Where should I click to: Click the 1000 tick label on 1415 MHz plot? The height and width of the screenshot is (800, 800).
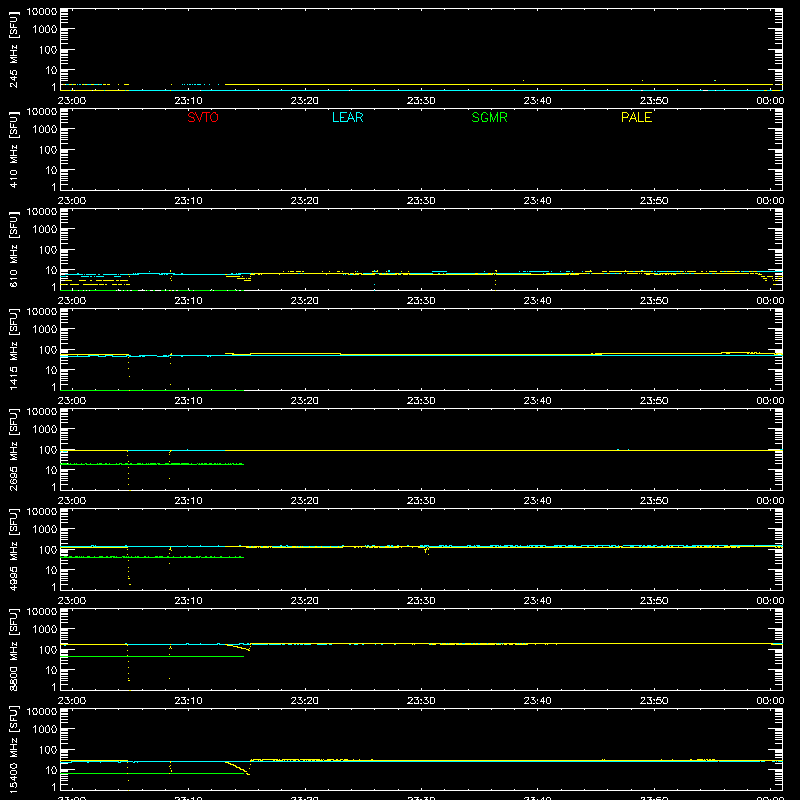(45, 330)
